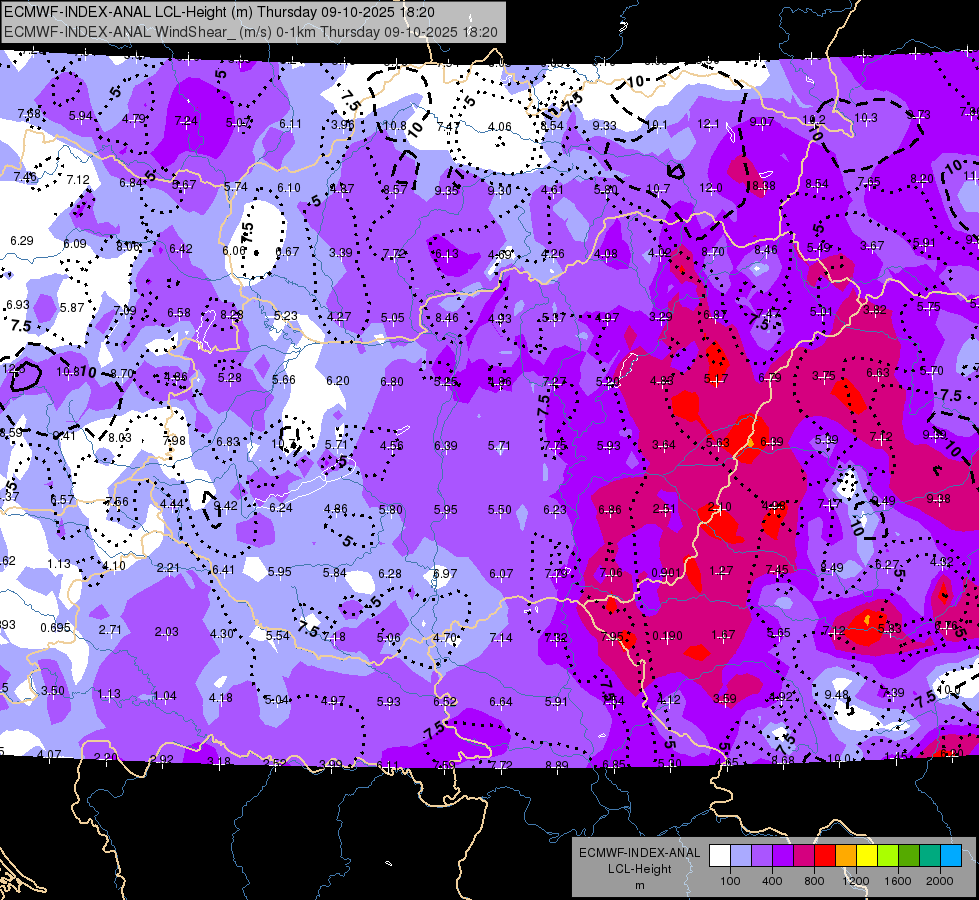The height and width of the screenshot is (900, 979).
Task: Select the 'LCL-Height' label in the legend box
Action: coord(639,869)
